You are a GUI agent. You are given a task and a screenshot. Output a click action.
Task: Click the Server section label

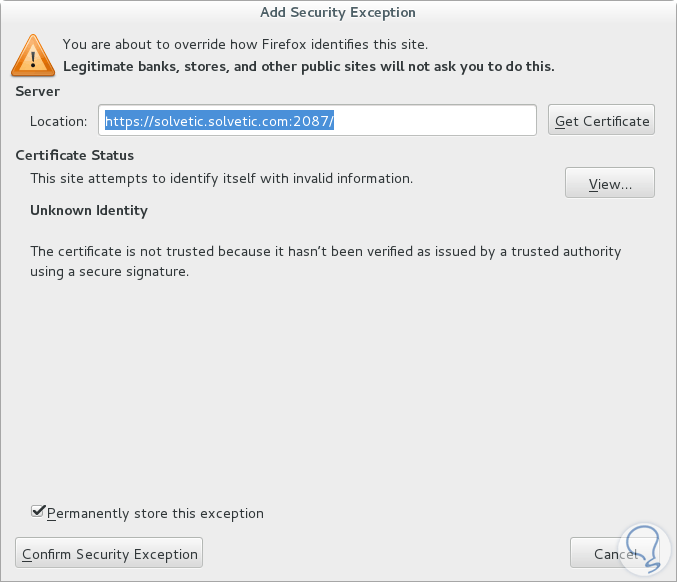[38, 91]
